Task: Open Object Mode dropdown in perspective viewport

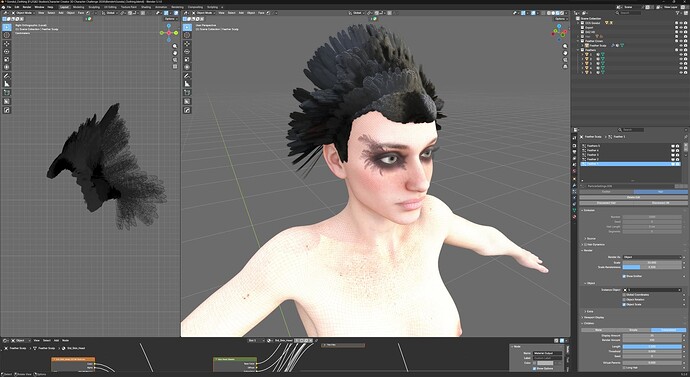Action: pyautogui.click(x=204, y=13)
